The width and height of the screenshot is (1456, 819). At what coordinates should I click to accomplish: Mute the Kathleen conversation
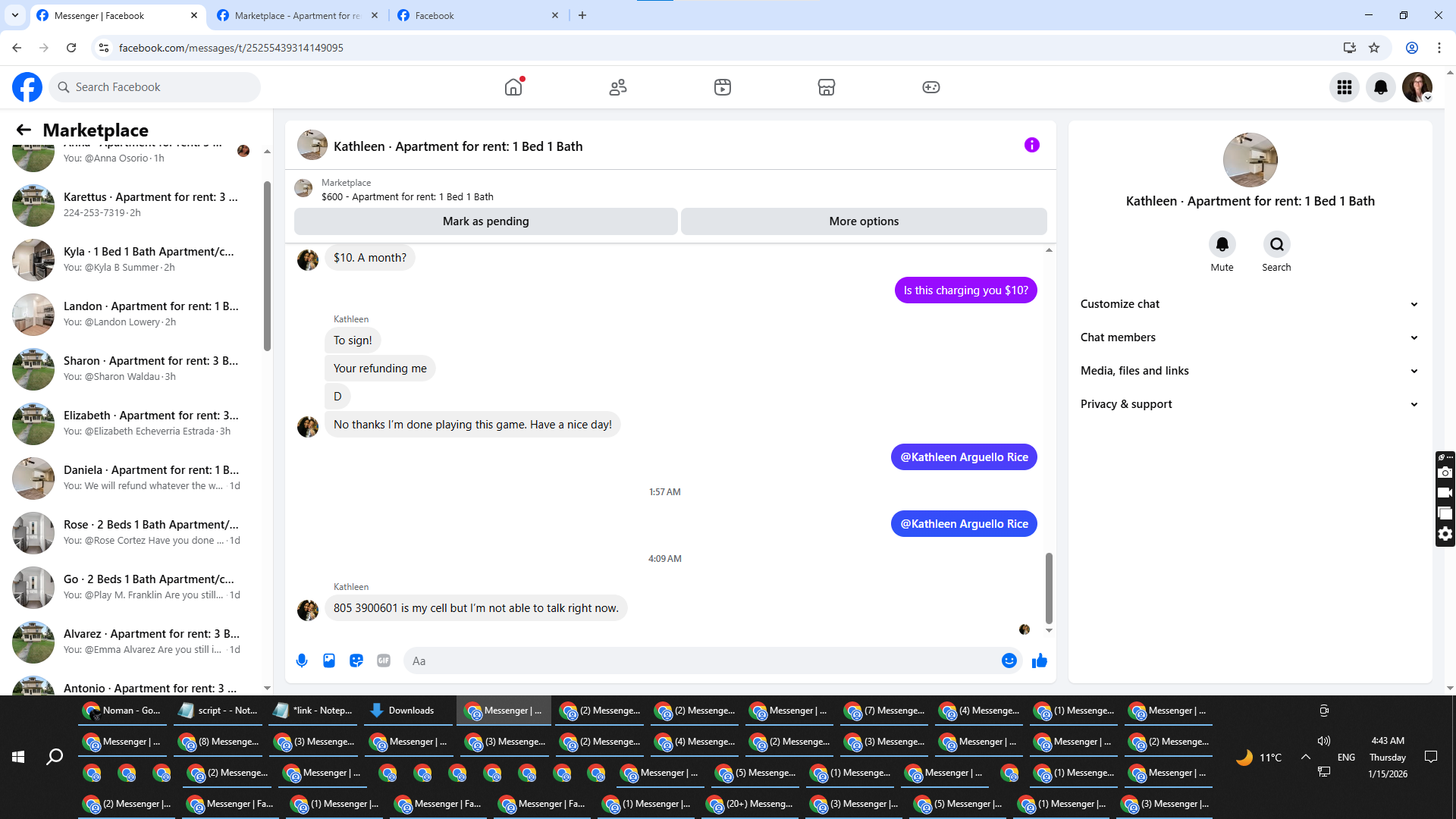point(1222,245)
